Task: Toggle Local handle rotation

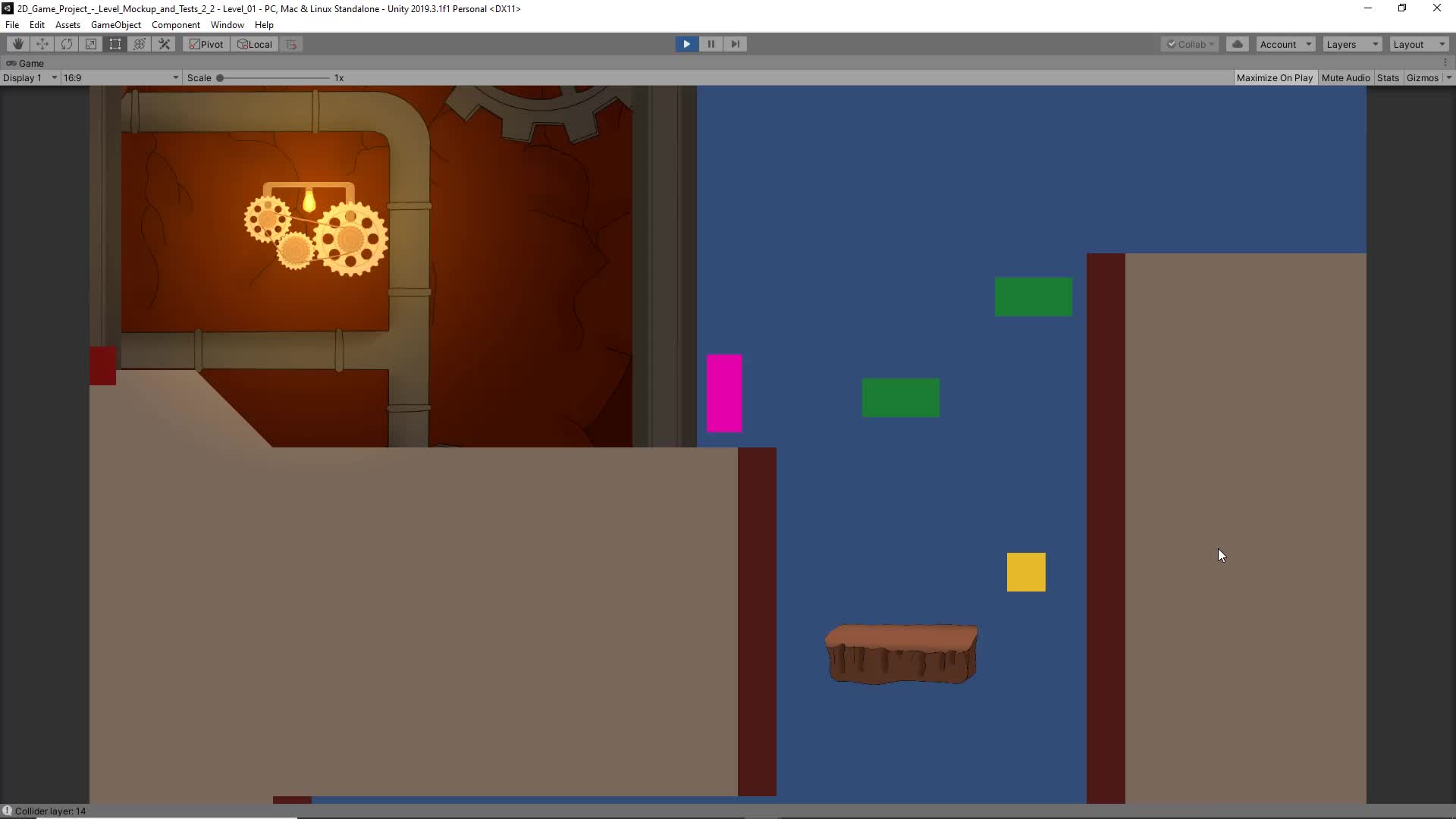Action: pos(255,44)
